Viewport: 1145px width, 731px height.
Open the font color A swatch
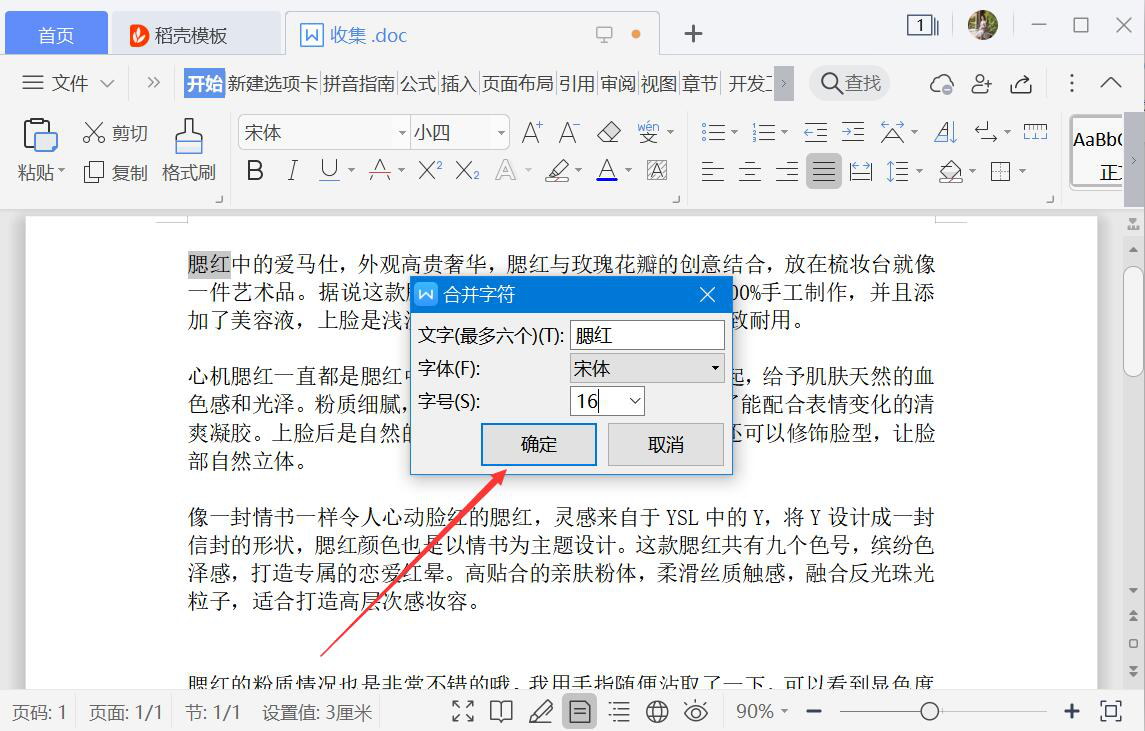coord(607,171)
